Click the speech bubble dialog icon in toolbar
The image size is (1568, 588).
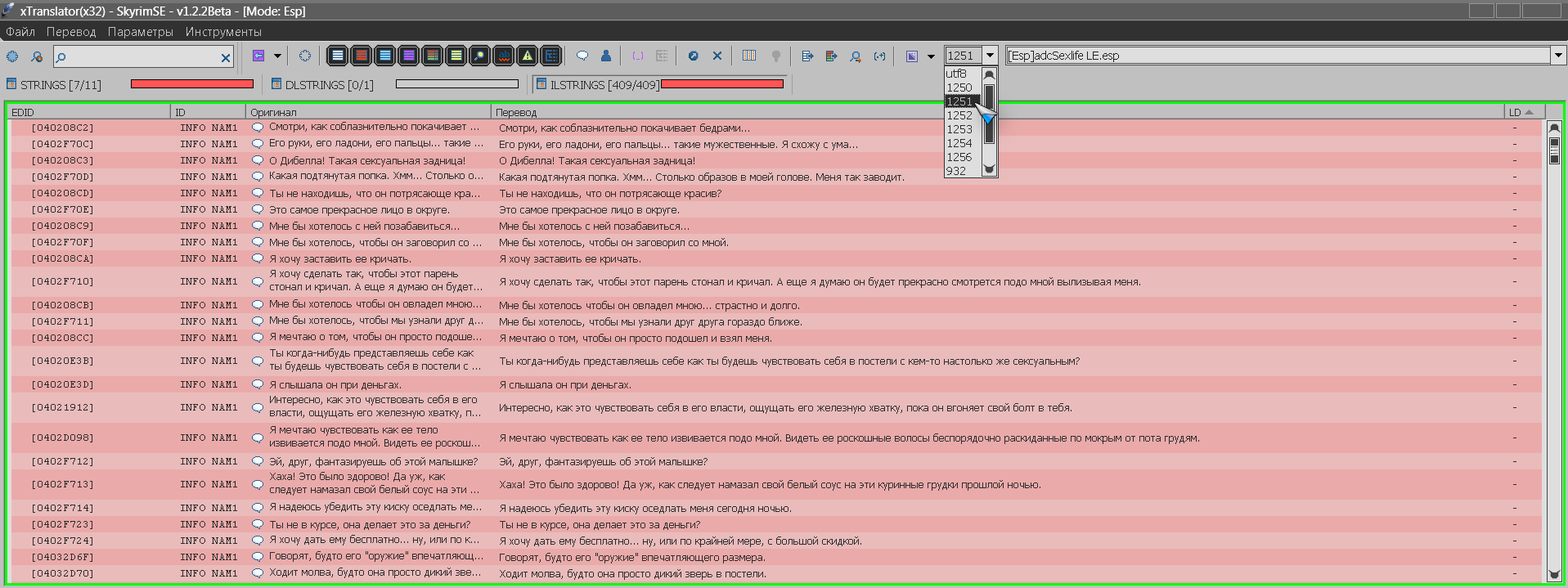[582, 56]
